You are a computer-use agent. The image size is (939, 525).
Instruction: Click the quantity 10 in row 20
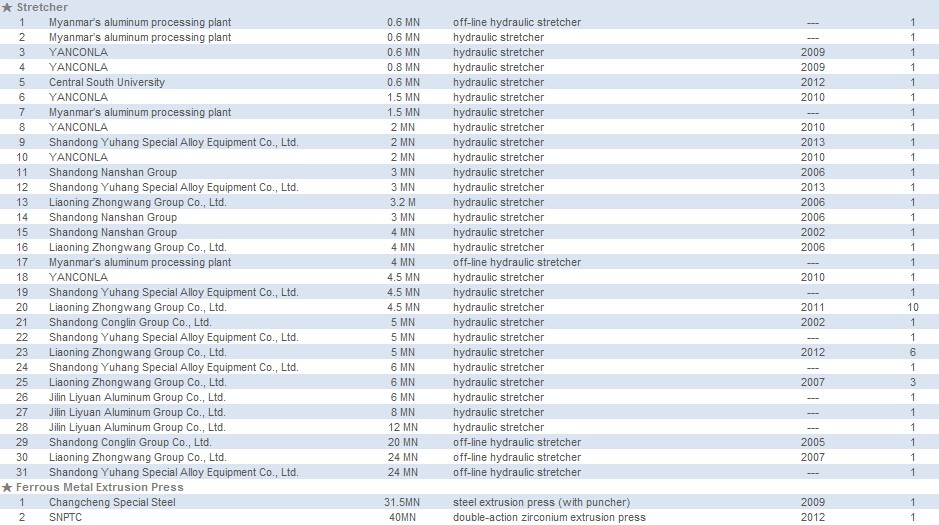click(x=913, y=307)
